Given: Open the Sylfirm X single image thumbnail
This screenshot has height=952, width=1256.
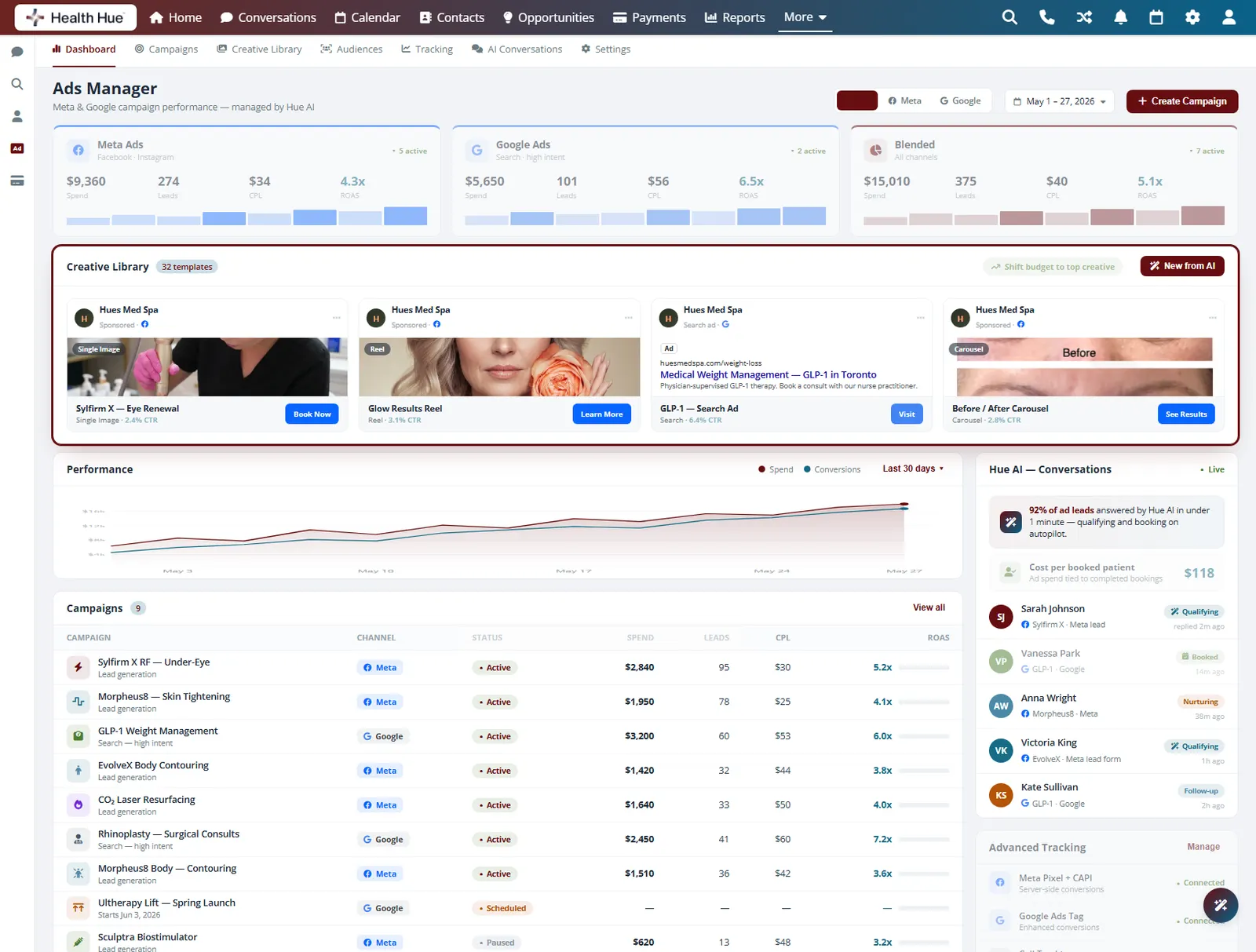Looking at the screenshot, I should pos(207,367).
